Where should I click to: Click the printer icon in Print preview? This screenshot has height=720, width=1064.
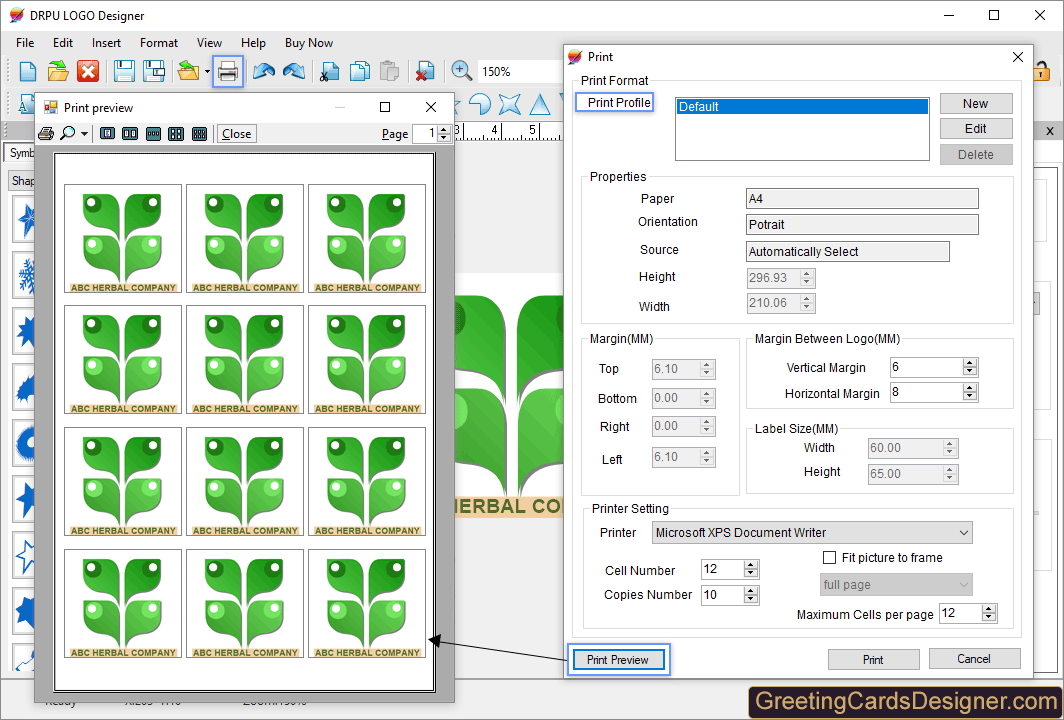[46, 134]
